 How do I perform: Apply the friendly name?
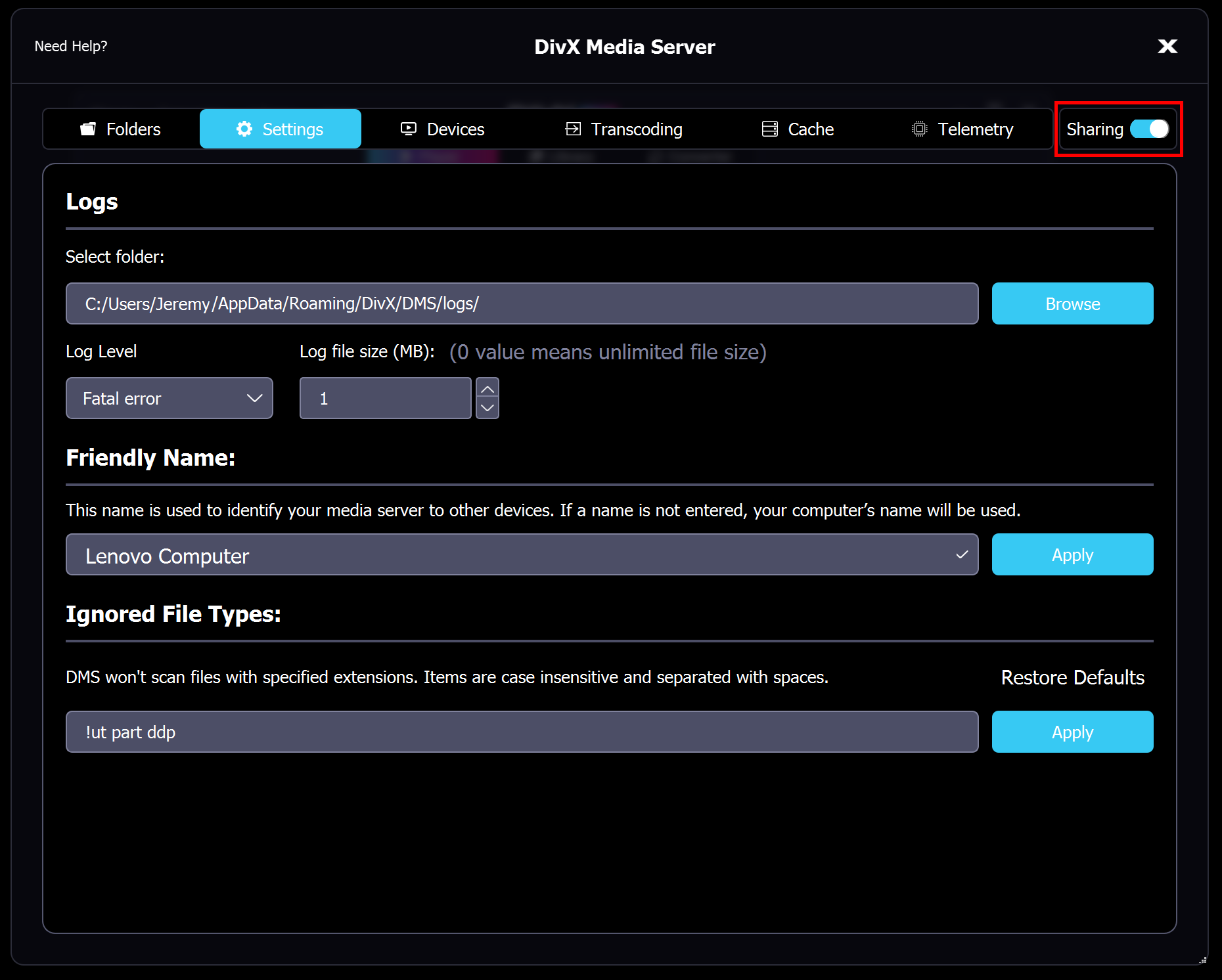tap(1073, 555)
